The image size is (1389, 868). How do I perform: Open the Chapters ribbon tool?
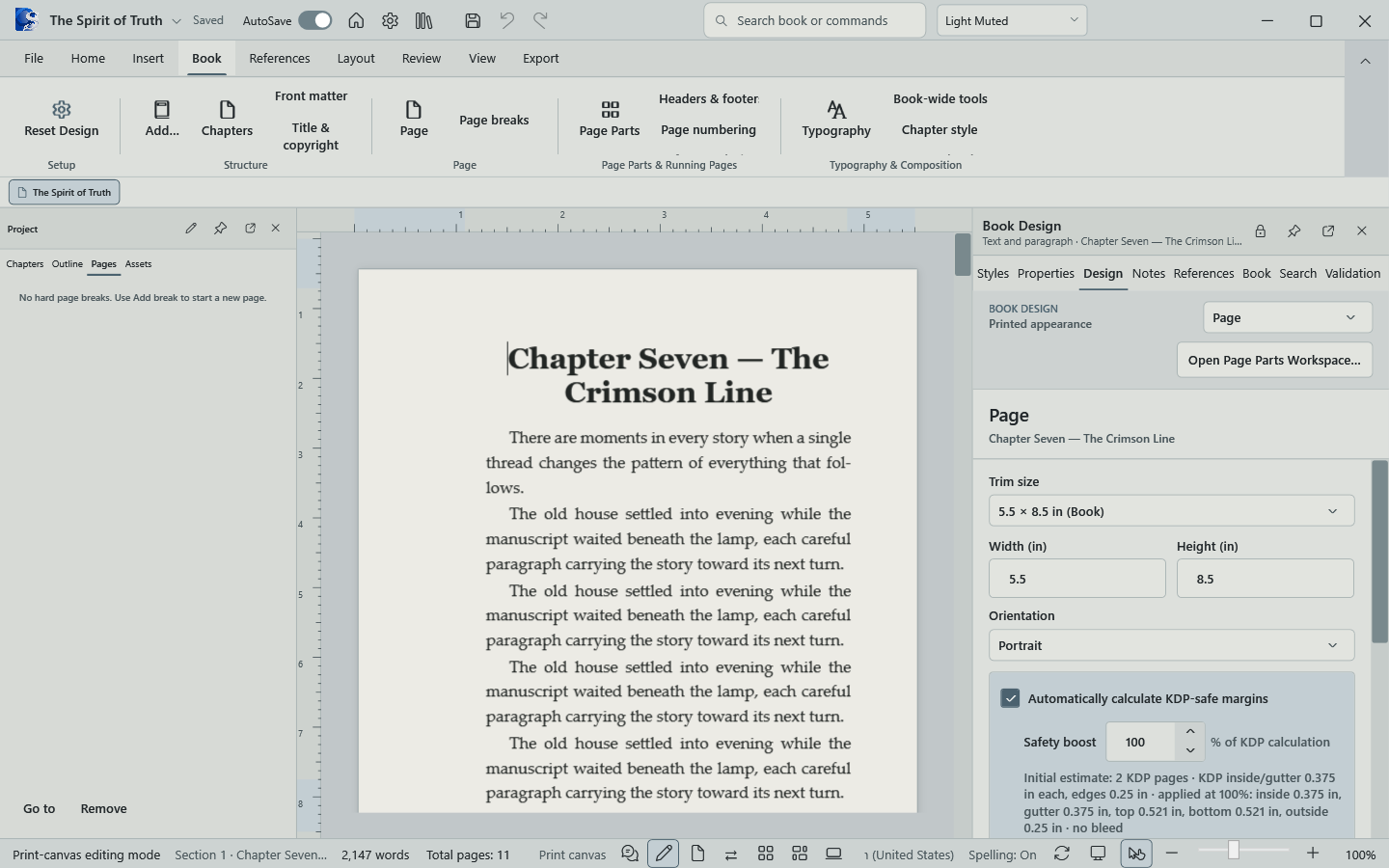coord(227,120)
